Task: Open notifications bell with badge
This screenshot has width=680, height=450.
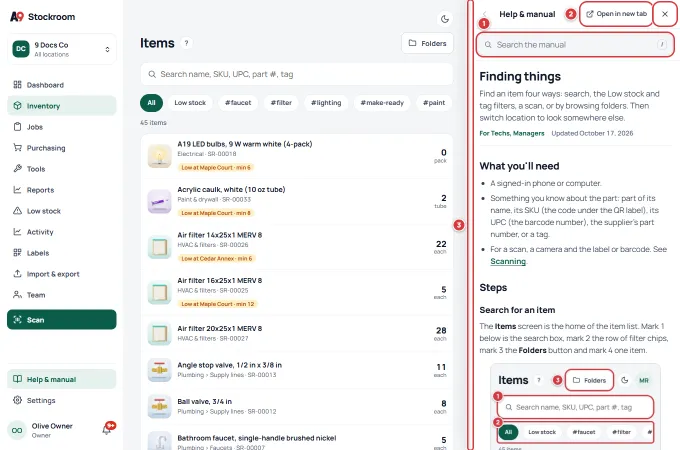Action: [108, 428]
